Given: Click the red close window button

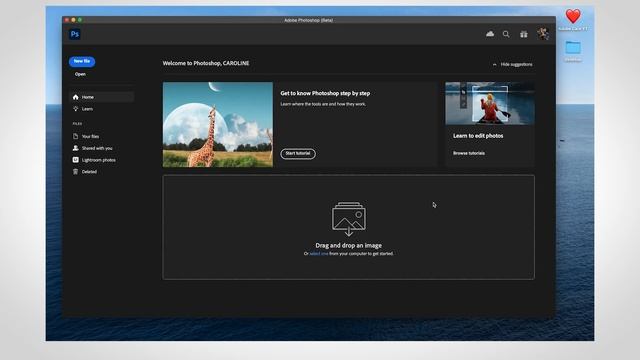Looking at the screenshot, I should point(67,20).
